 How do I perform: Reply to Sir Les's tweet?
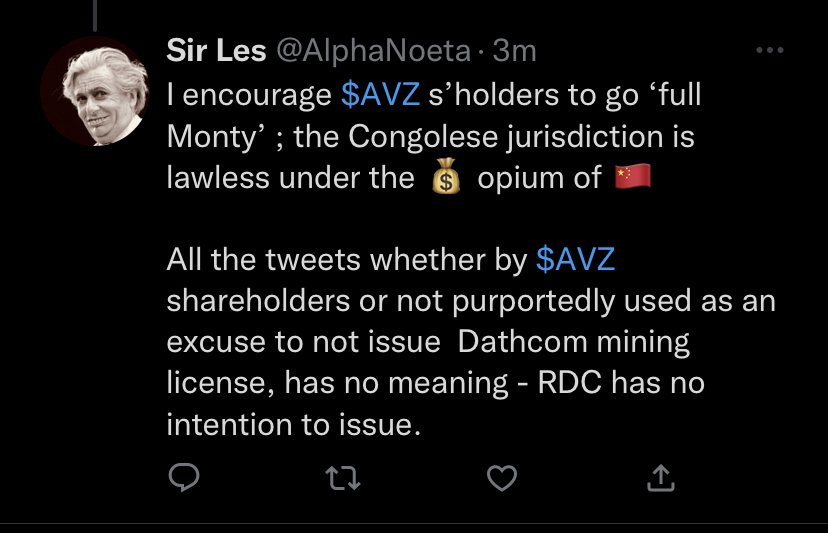click(183, 480)
